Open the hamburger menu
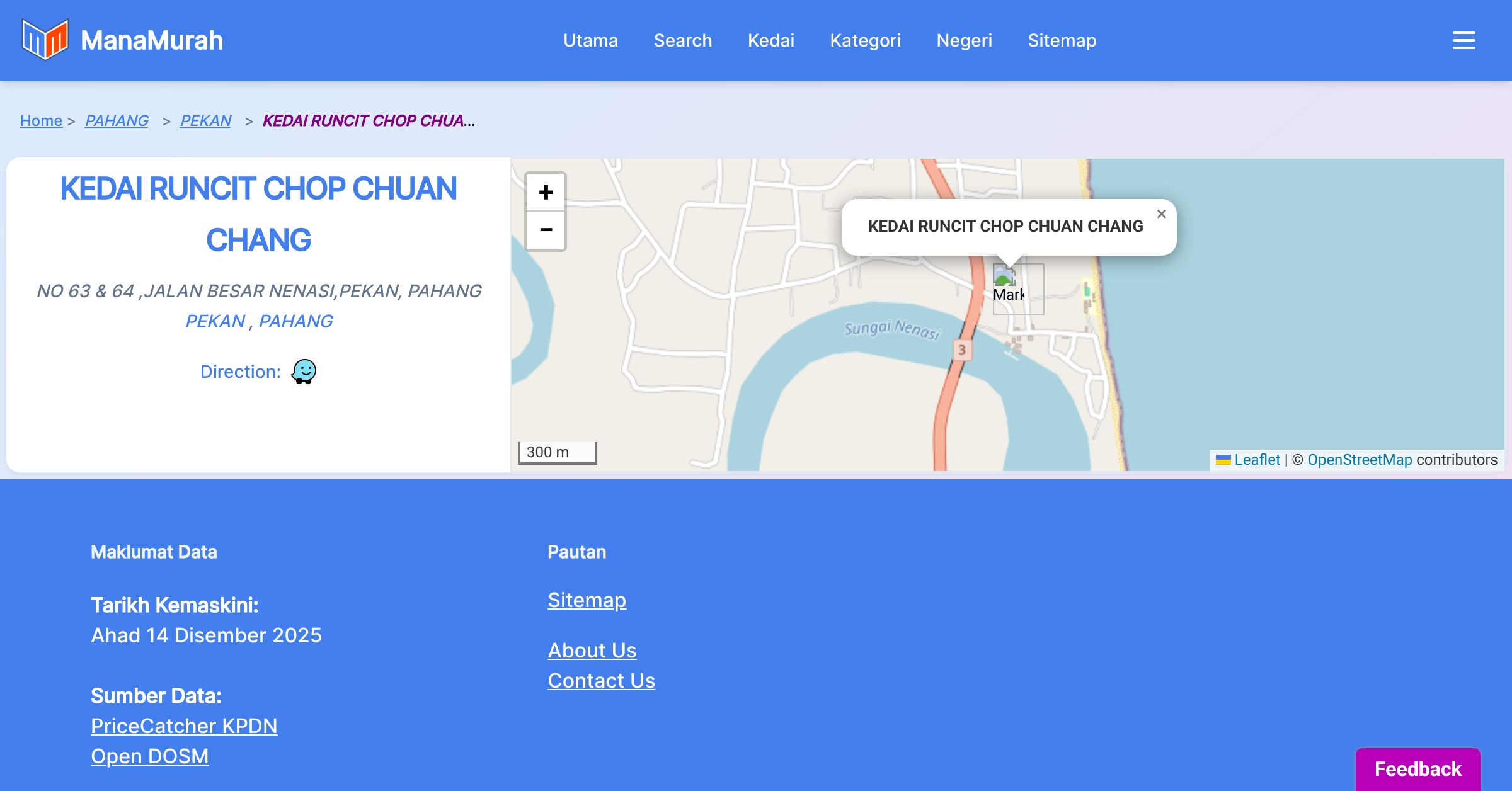1512x791 pixels. click(1463, 40)
